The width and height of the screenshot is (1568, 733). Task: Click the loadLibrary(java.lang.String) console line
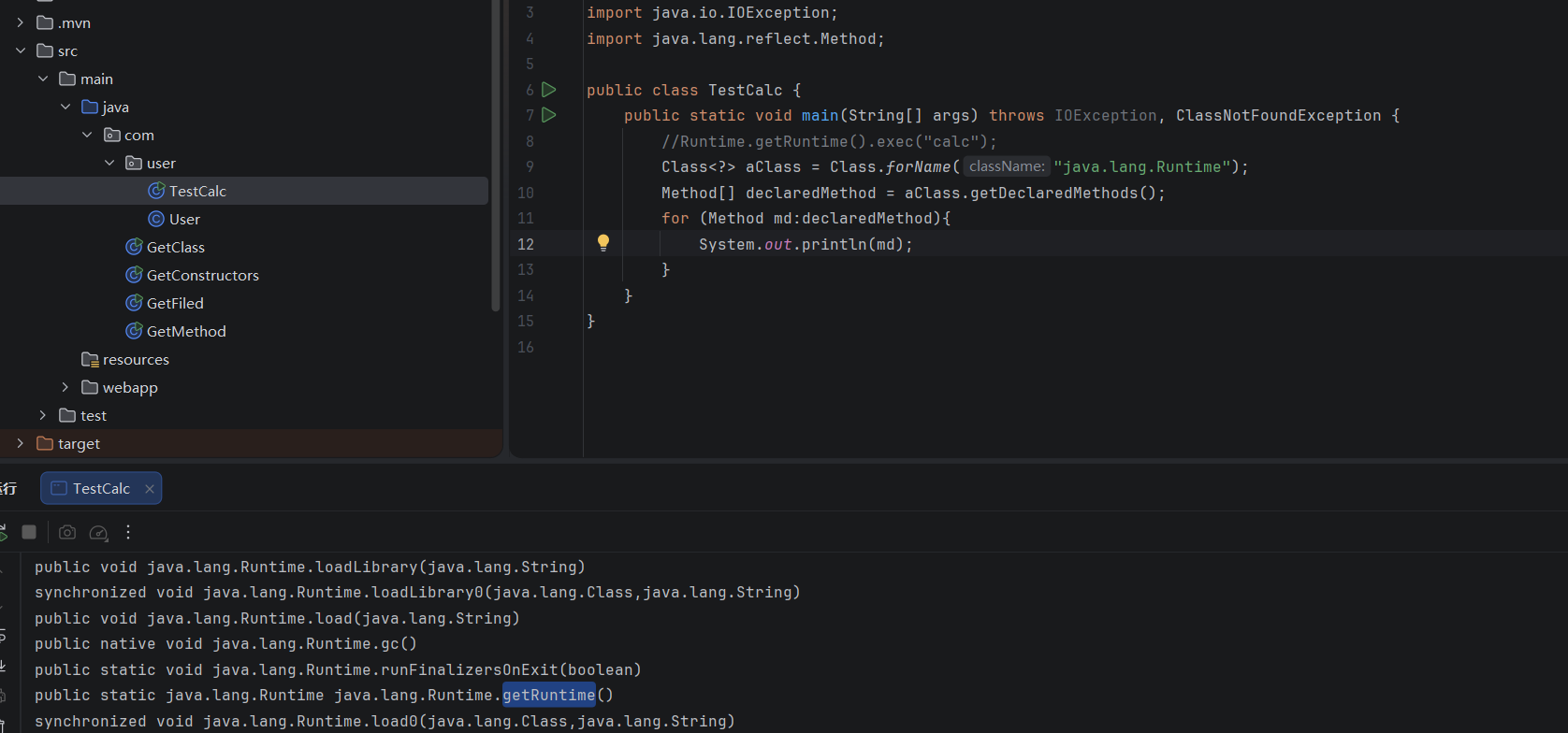point(310,567)
